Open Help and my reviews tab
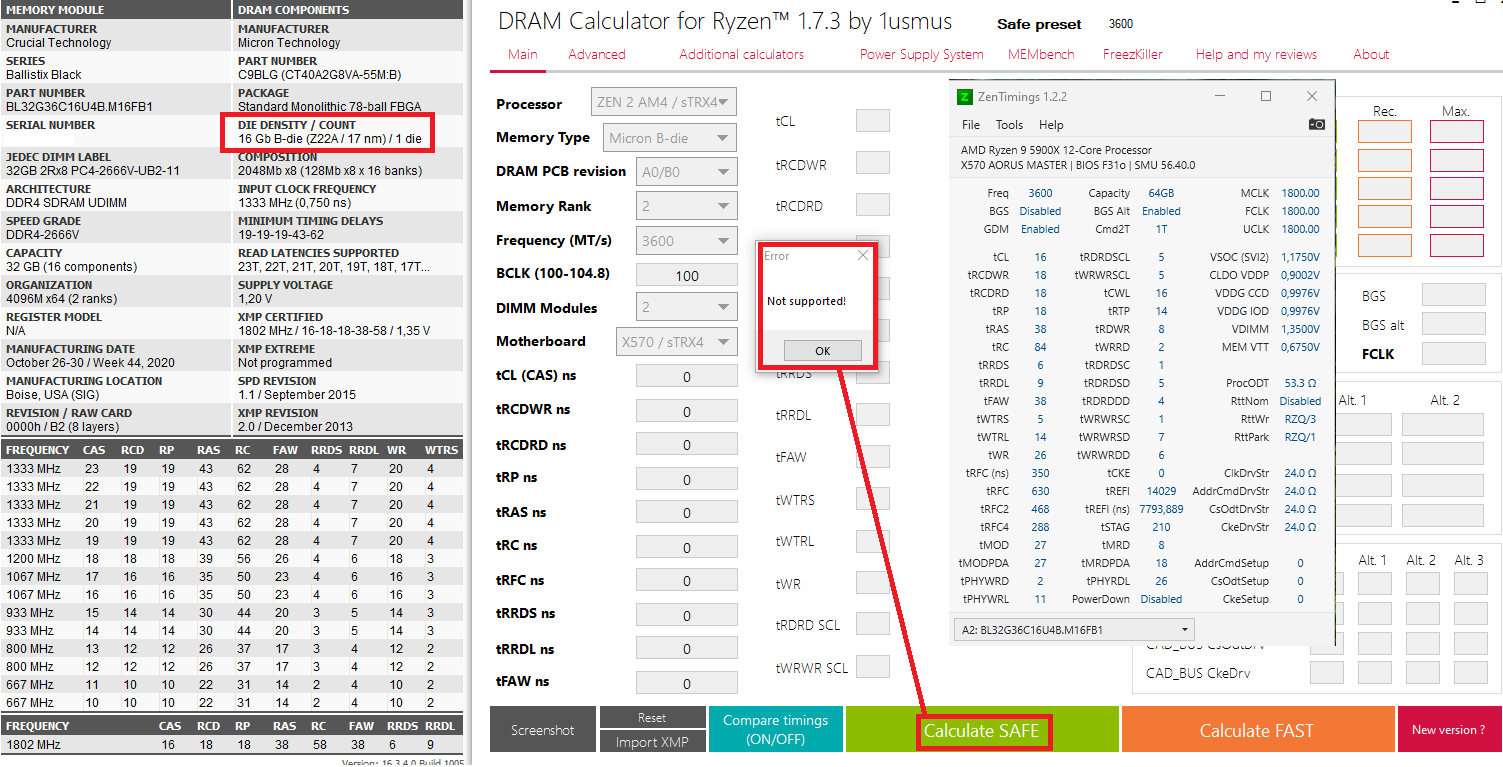Screen dimensions: 1503x767 (x=1256, y=55)
